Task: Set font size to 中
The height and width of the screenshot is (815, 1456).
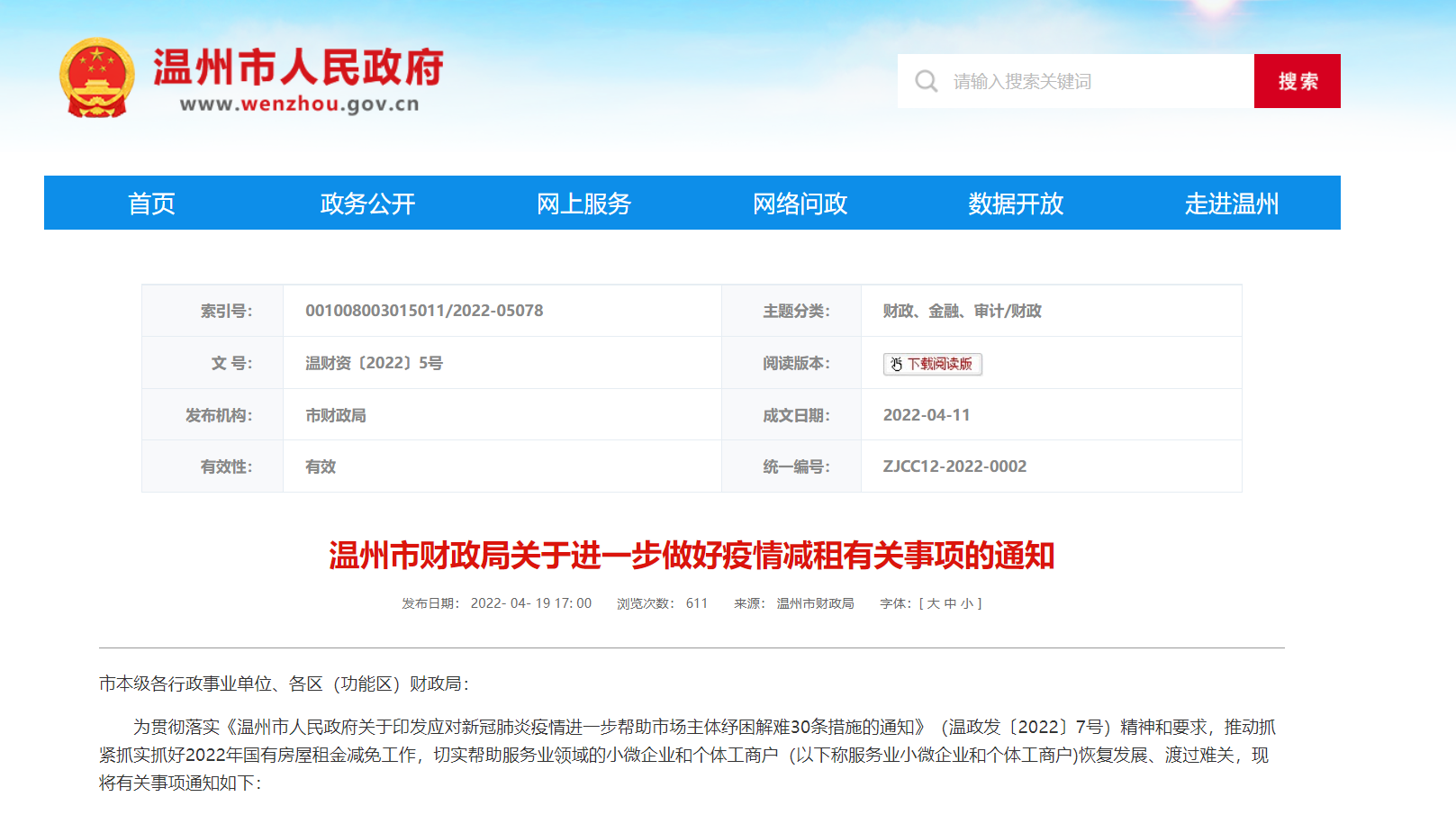Action: tap(950, 603)
